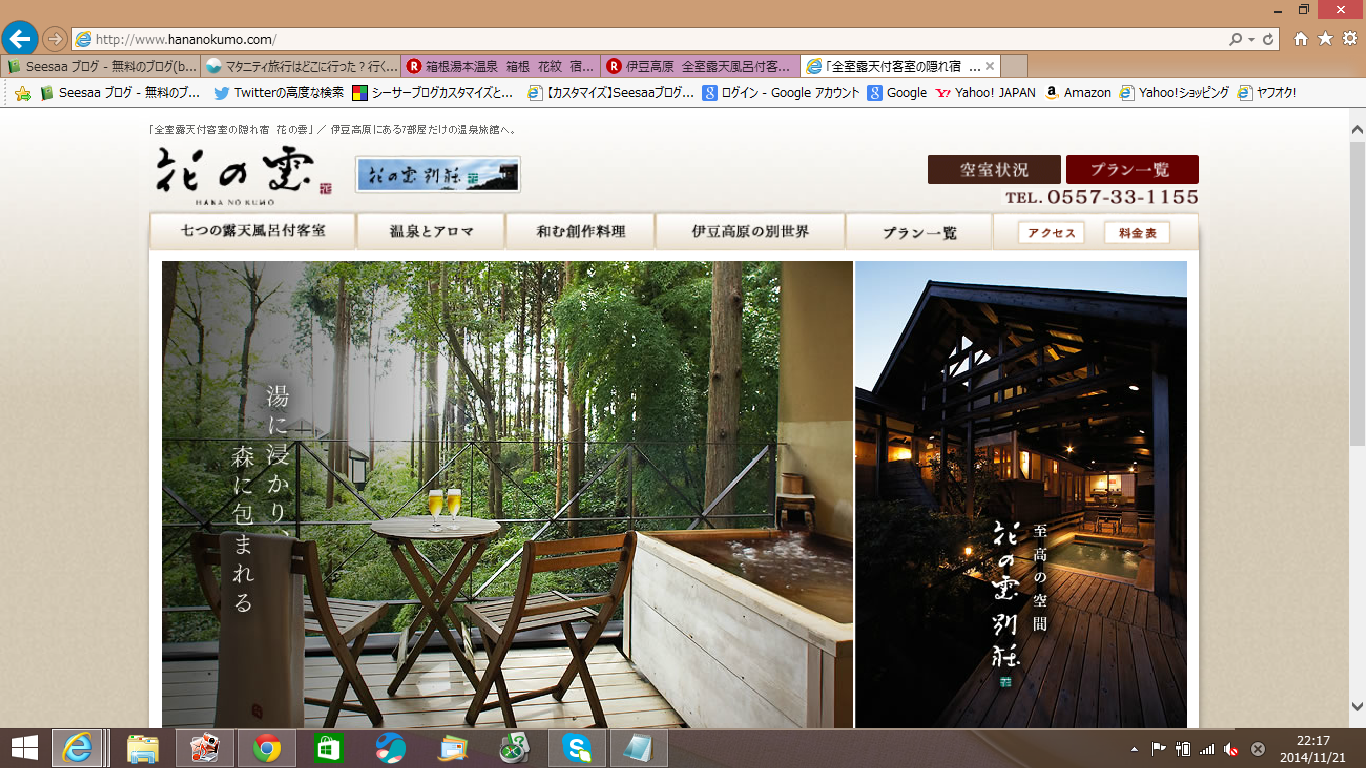Click the address bar search magnifier icon
Viewport: 1366px width, 768px height.
[x=1236, y=39]
